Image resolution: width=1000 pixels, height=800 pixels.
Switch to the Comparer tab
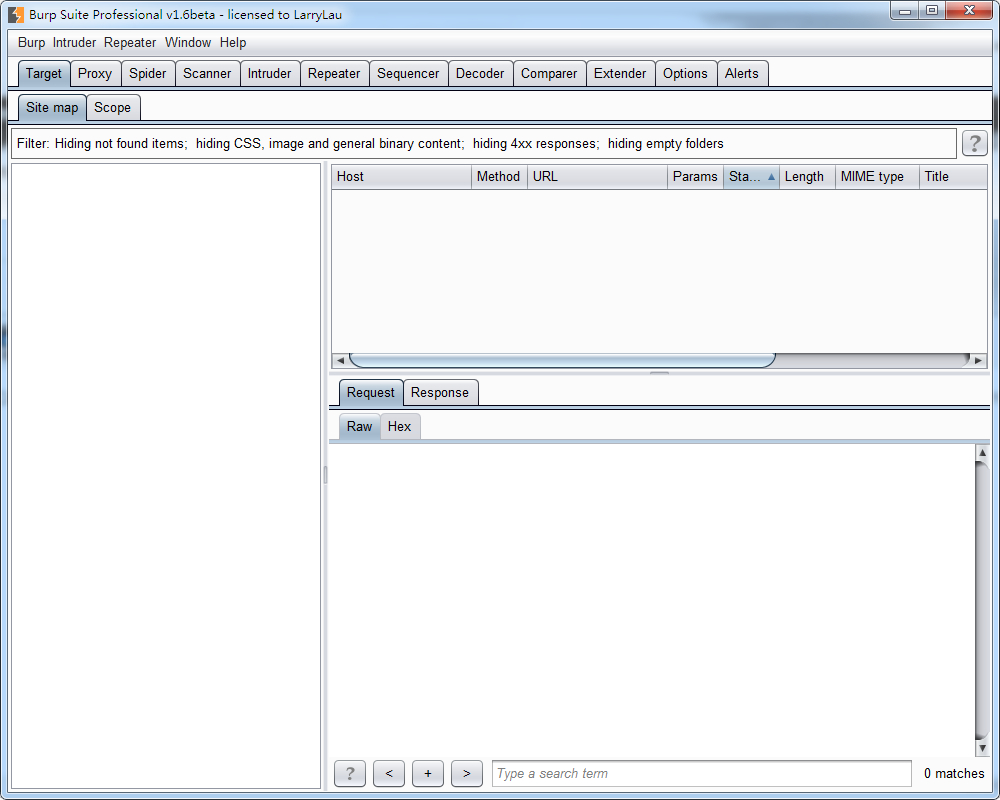click(548, 73)
